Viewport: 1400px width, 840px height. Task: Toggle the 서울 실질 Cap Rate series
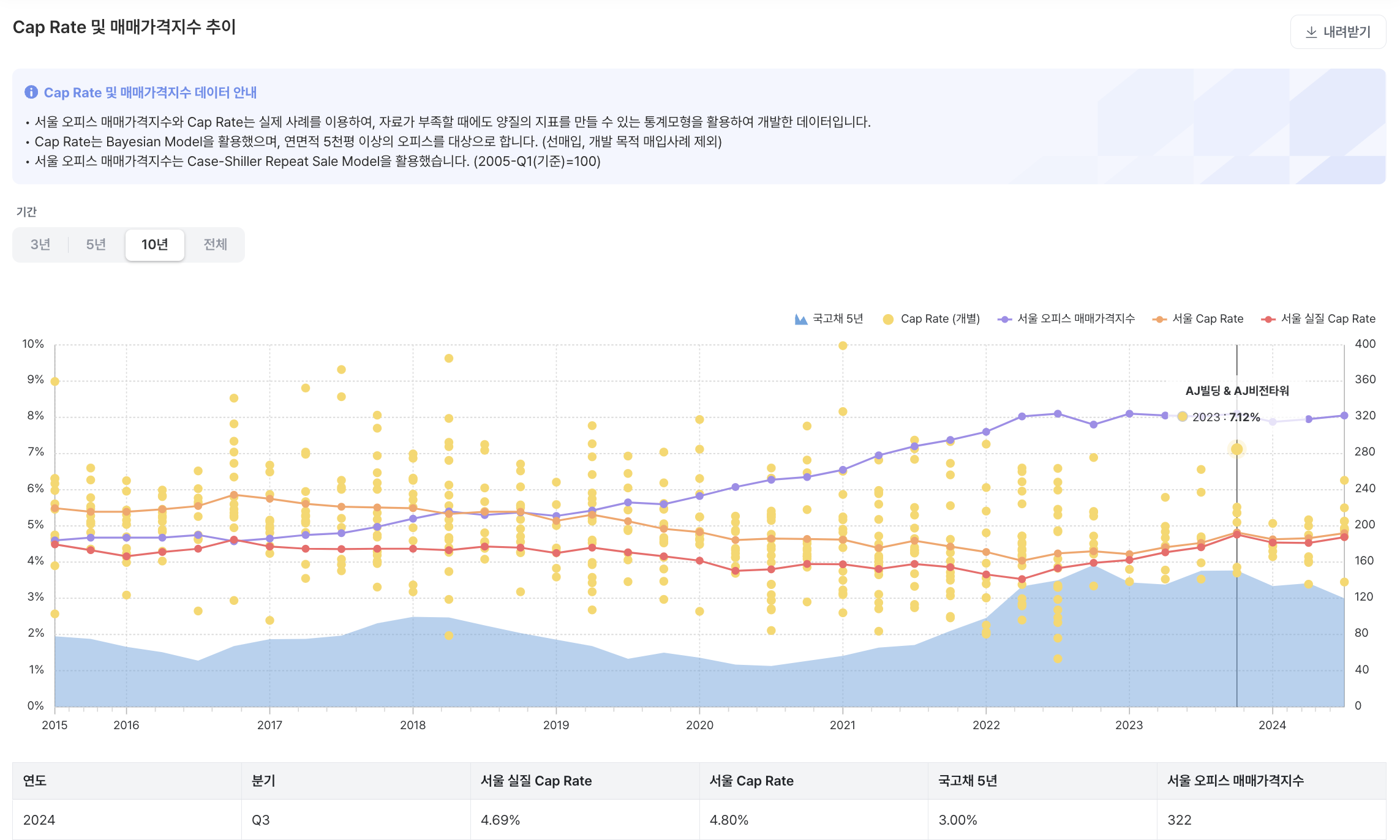click(1328, 319)
